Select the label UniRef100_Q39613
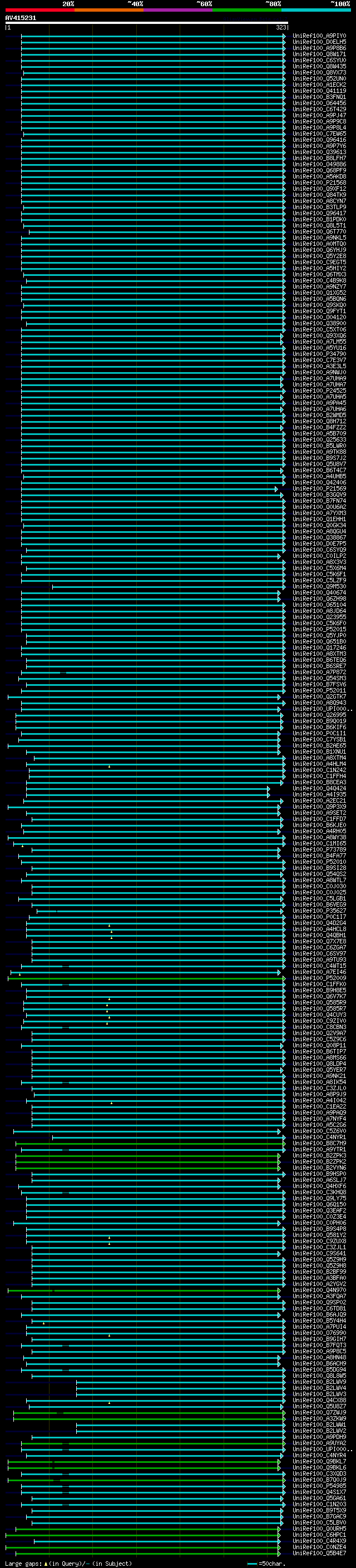 (x=319, y=152)
